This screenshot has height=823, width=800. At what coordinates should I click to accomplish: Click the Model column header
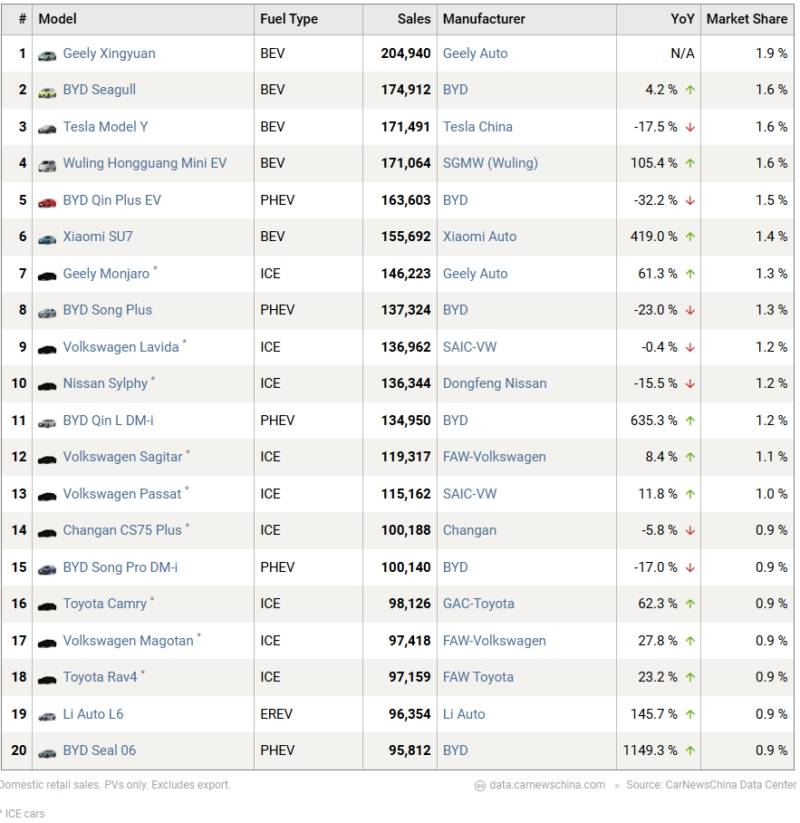click(57, 19)
